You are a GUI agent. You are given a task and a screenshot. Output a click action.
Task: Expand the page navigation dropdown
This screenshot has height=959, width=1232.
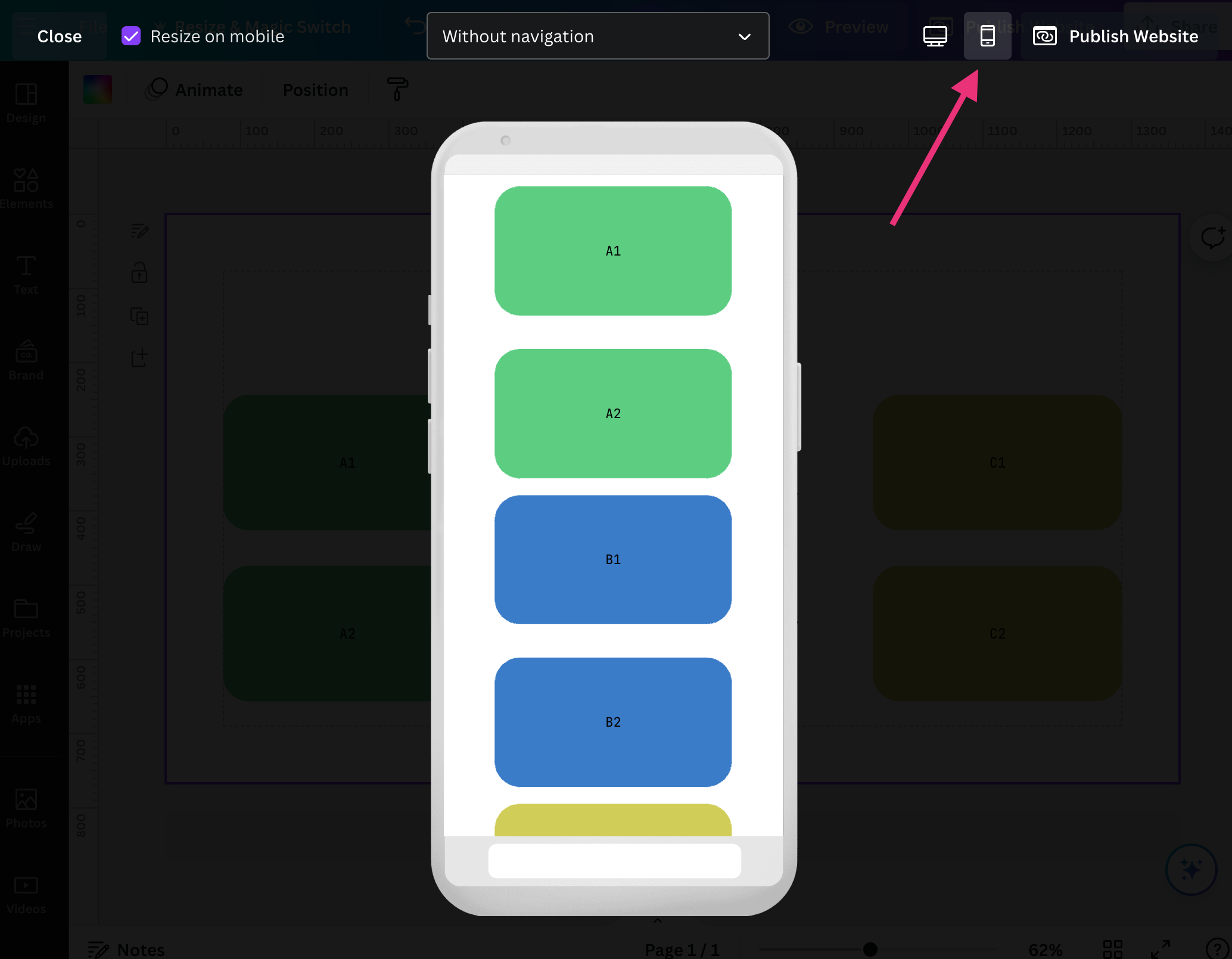[596, 35]
